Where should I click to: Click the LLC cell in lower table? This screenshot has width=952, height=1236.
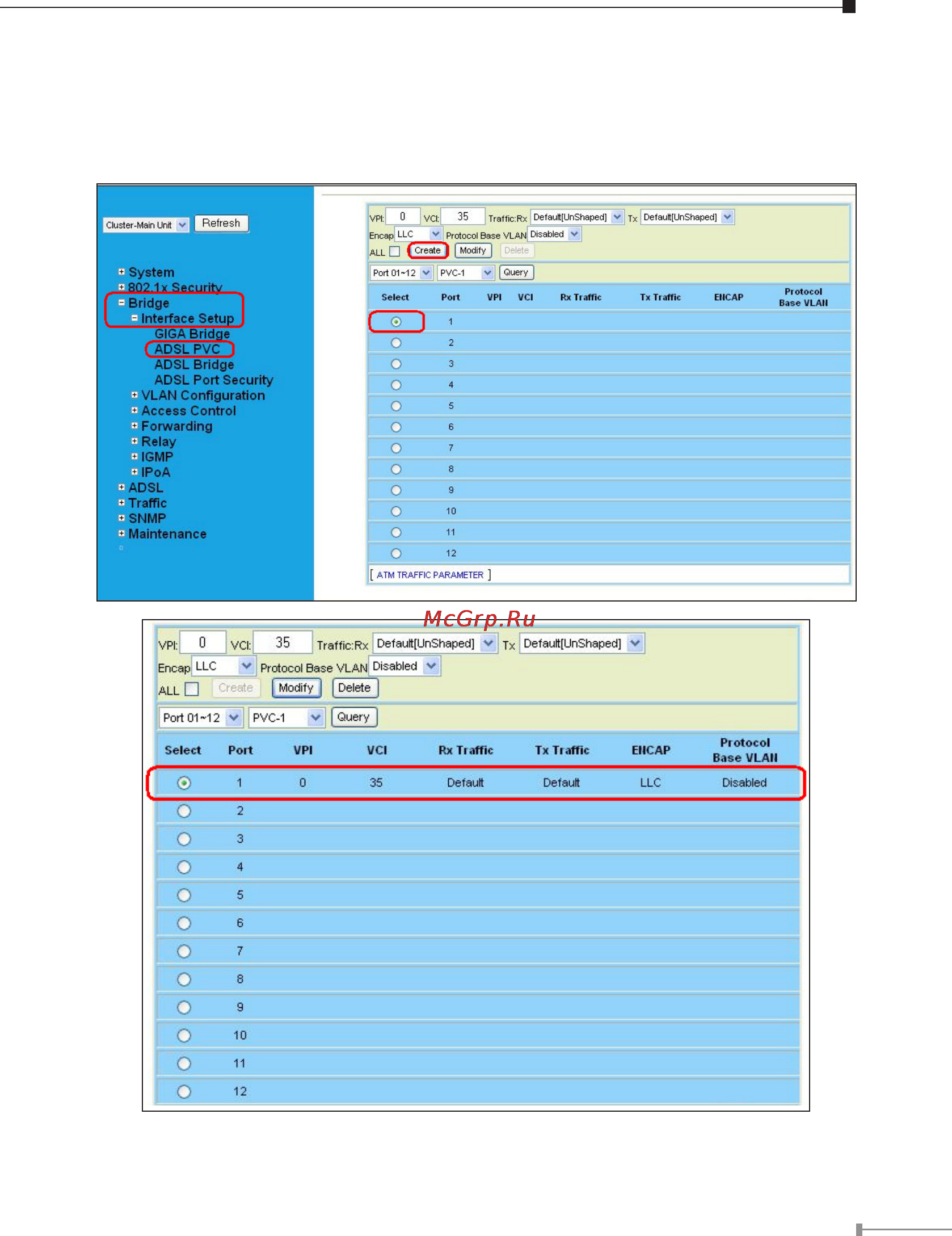coord(650,783)
